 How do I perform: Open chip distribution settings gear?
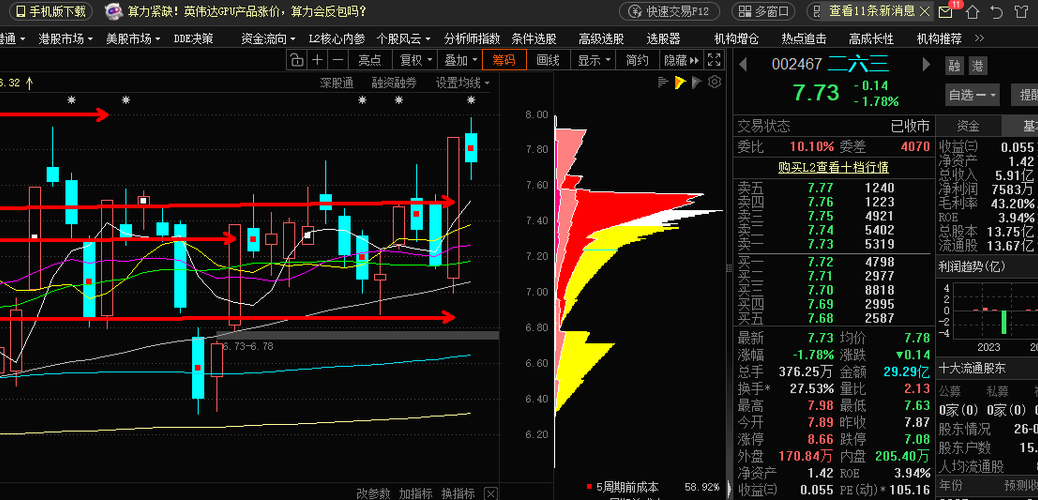(714, 82)
